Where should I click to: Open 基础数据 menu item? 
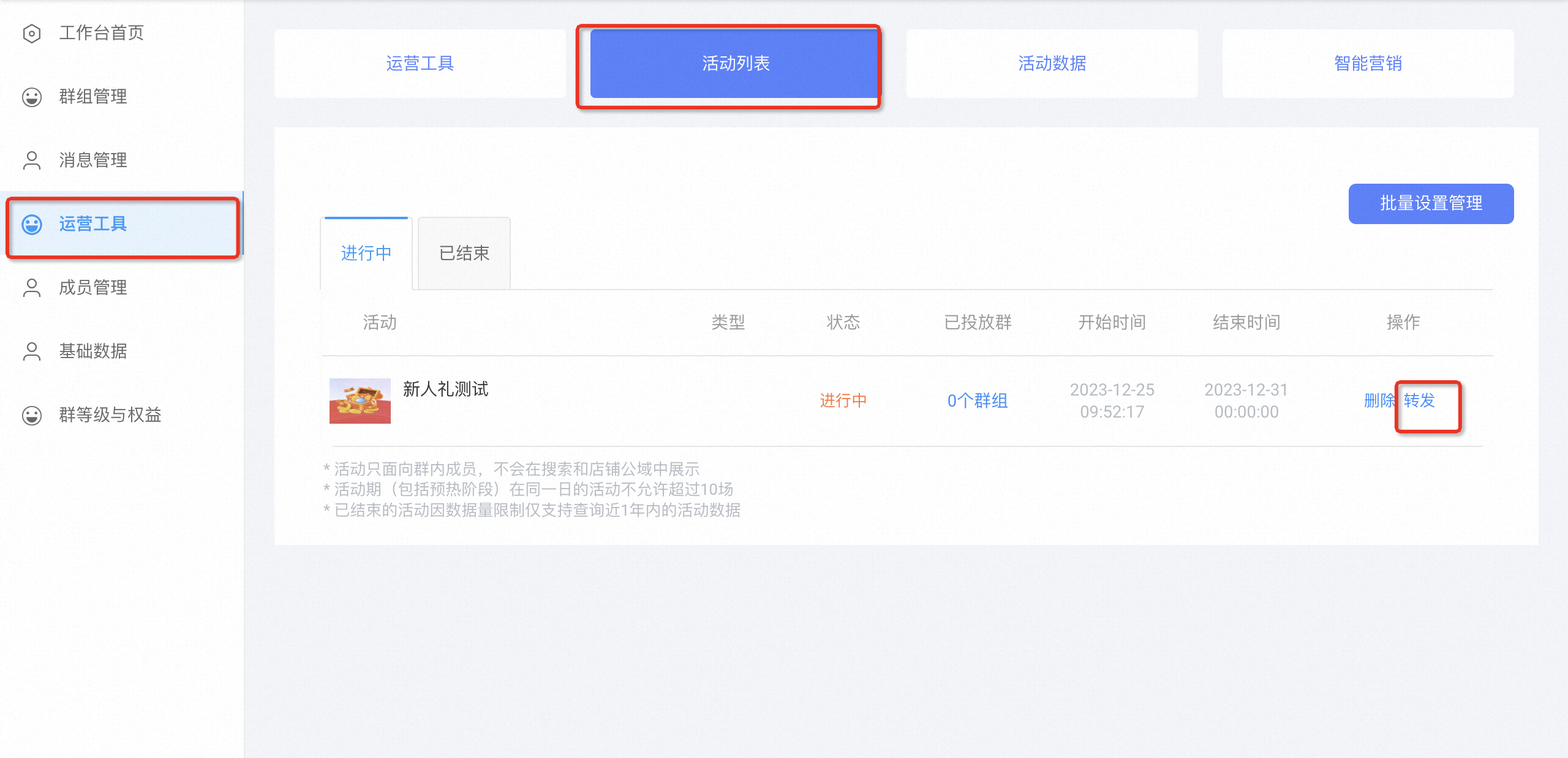coord(123,351)
